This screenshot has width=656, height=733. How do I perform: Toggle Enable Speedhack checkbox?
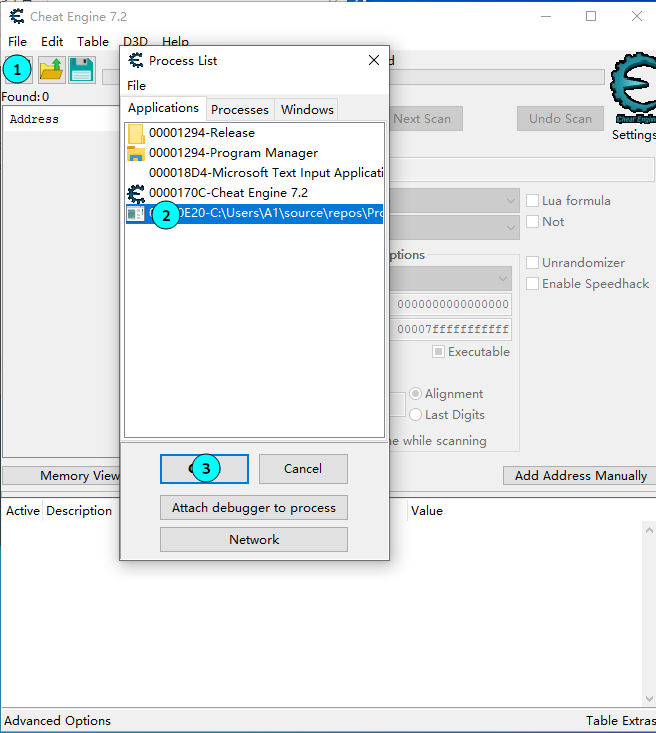tap(533, 284)
